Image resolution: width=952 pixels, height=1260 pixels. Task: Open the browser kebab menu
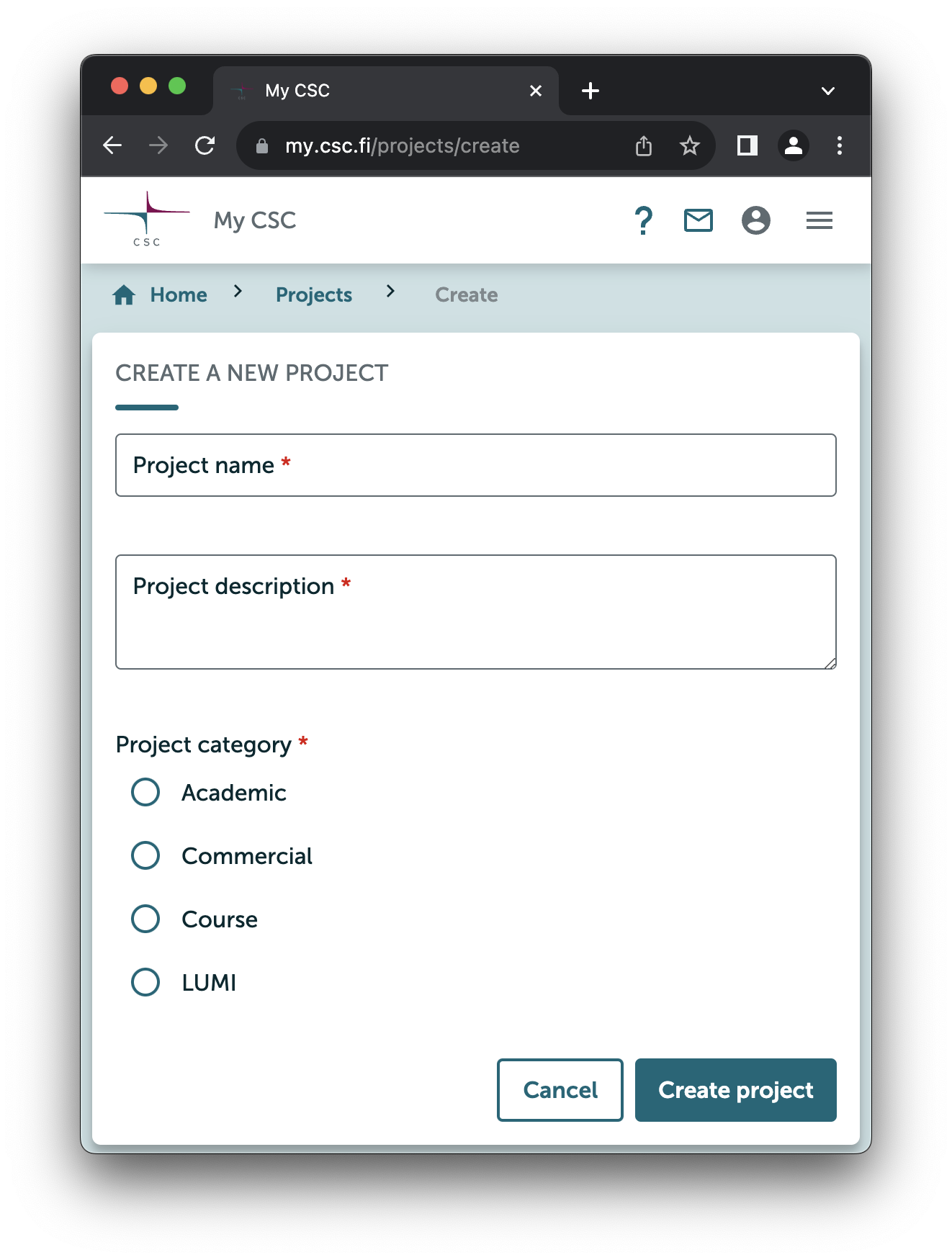pyautogui.click(x=838, y=145)
